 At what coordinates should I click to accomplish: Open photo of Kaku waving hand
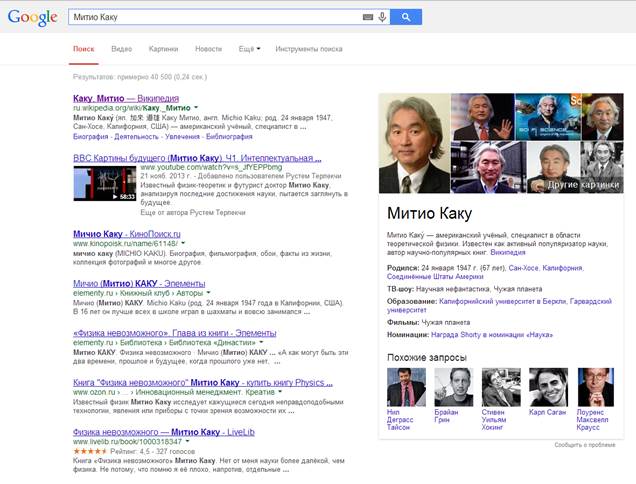tap(482, 117)
